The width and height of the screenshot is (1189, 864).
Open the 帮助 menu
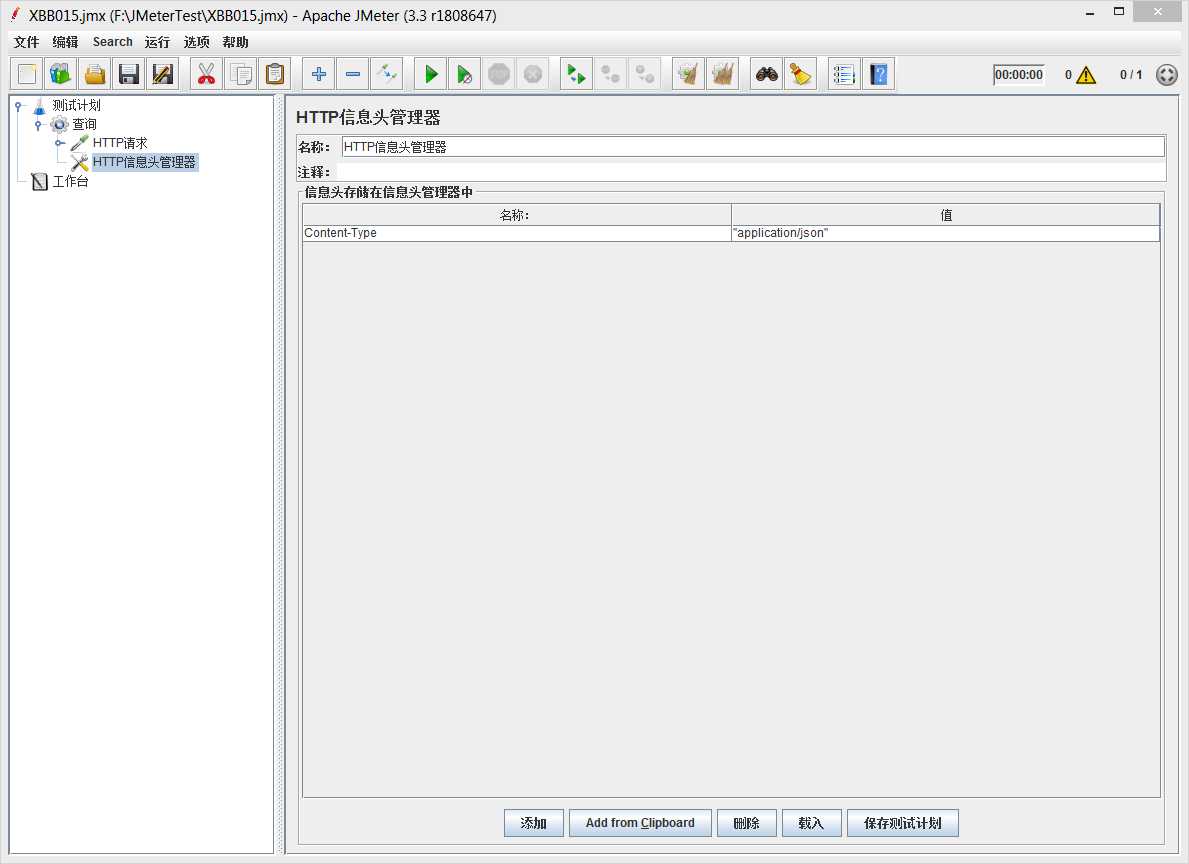tap(235, 42)
